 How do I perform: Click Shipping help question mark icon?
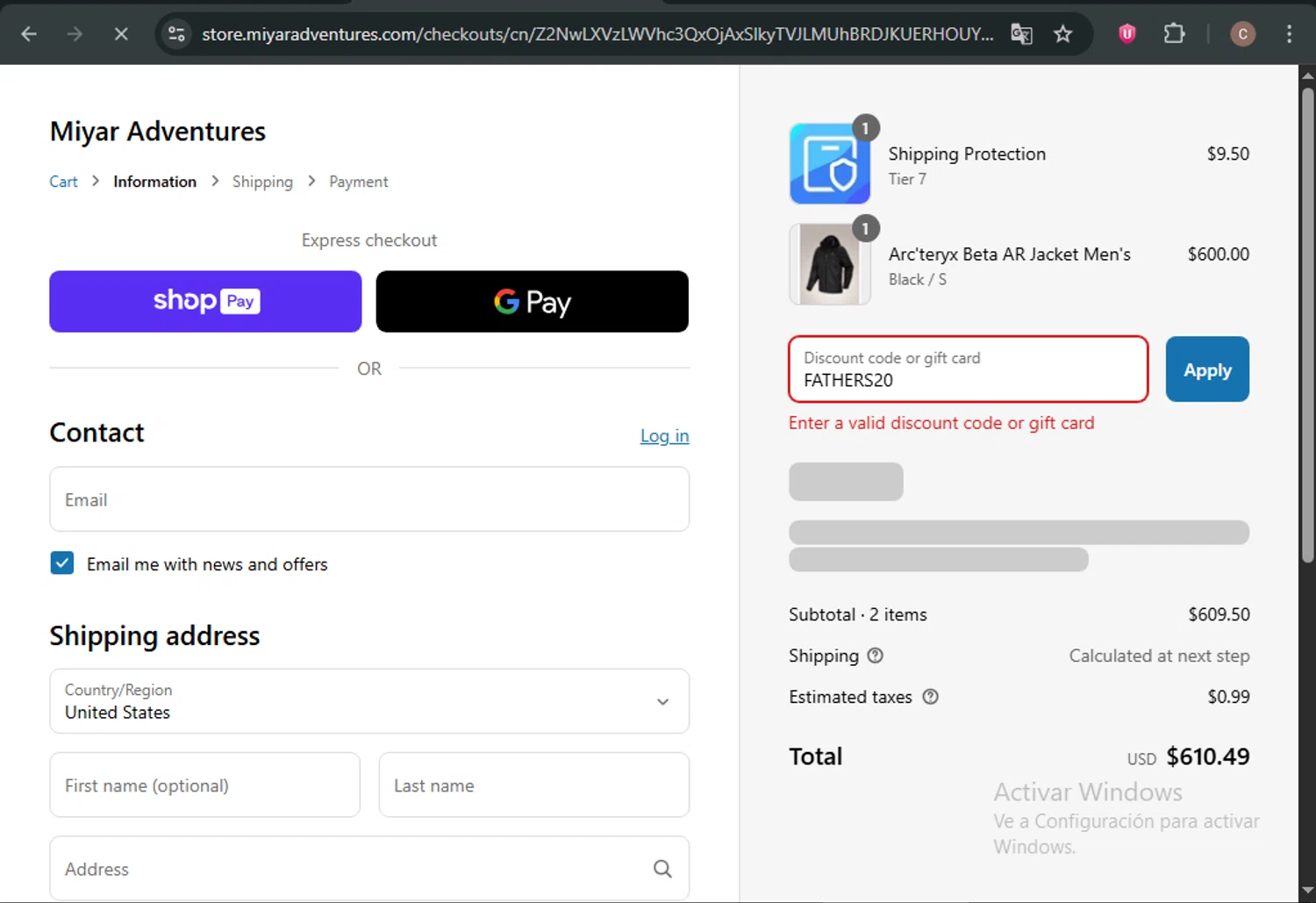point(875,656)
